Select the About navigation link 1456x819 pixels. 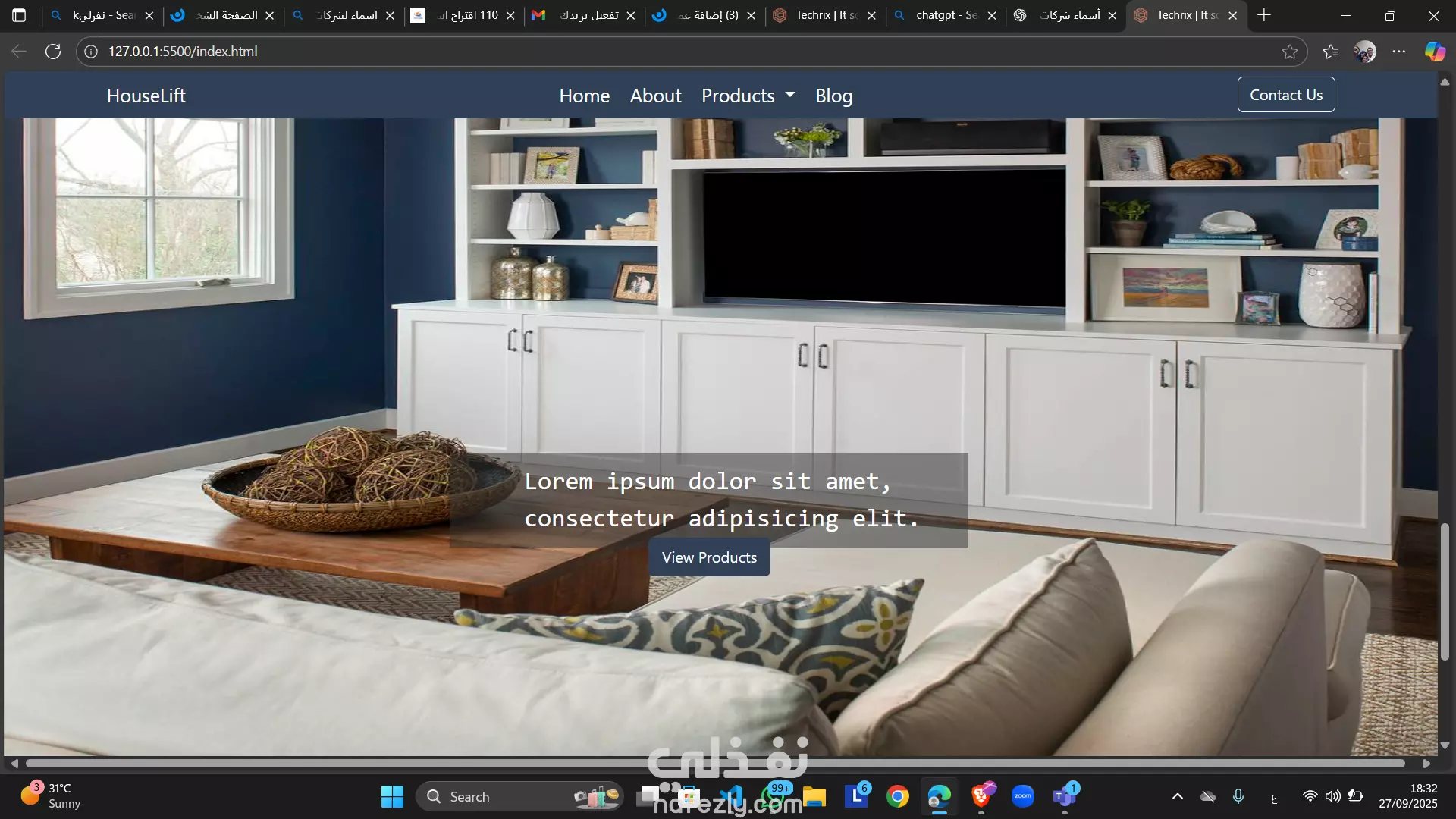tap(655, 96)
